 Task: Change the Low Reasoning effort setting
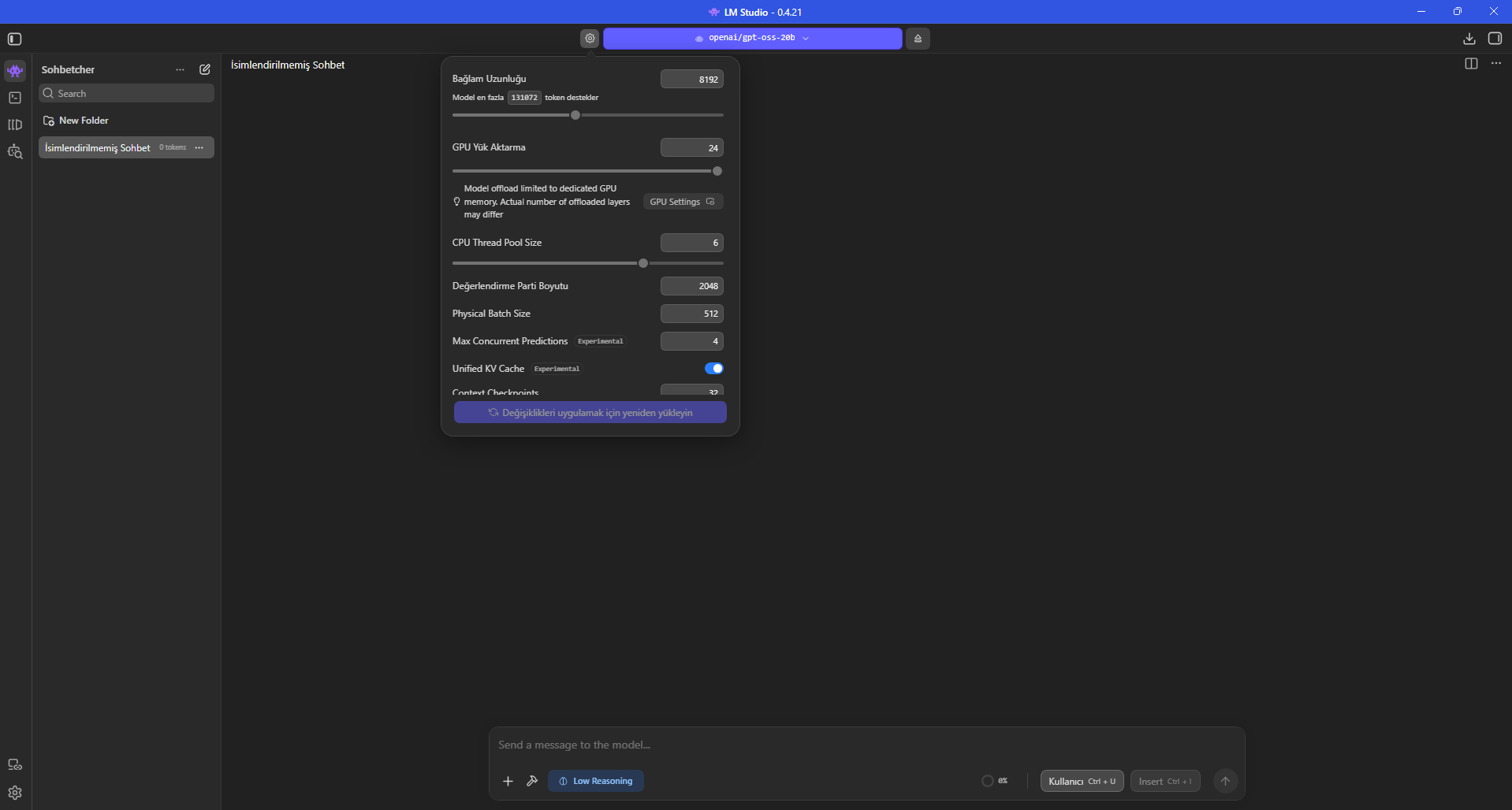coord(596,781)
